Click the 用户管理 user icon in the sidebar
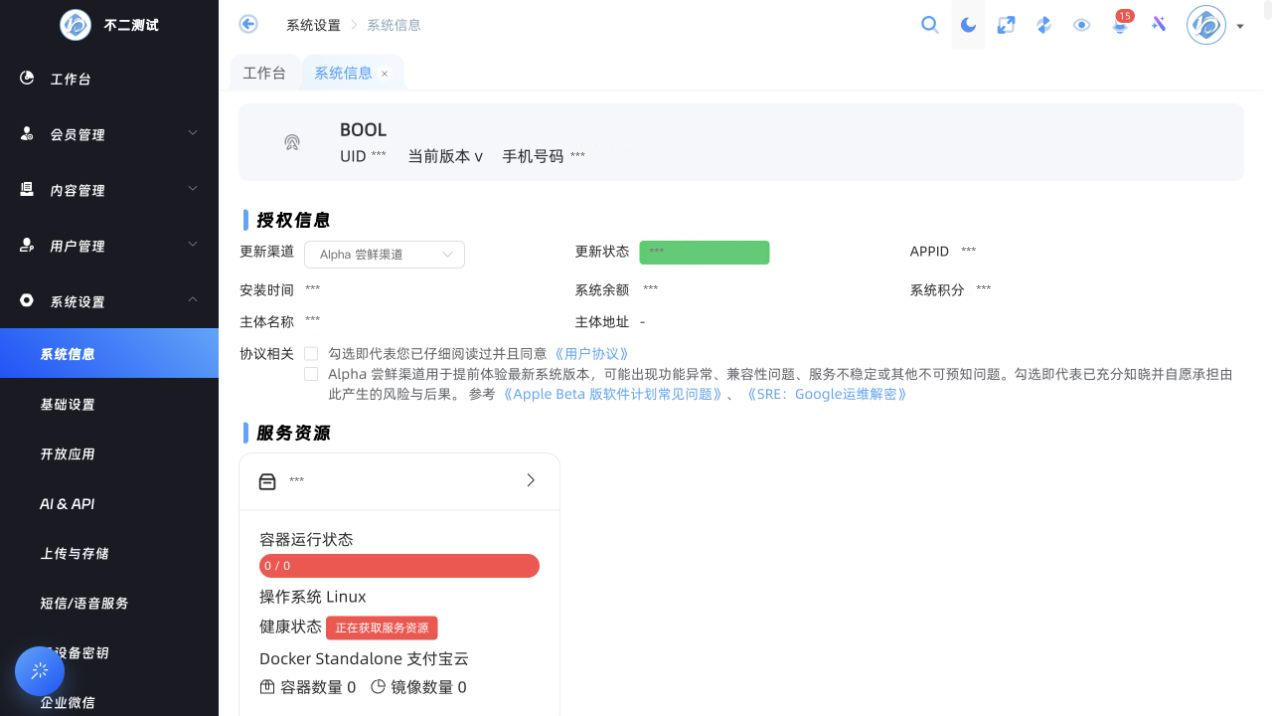The width and height of the screenshot is (1272, 716). (x=27, y=245)
